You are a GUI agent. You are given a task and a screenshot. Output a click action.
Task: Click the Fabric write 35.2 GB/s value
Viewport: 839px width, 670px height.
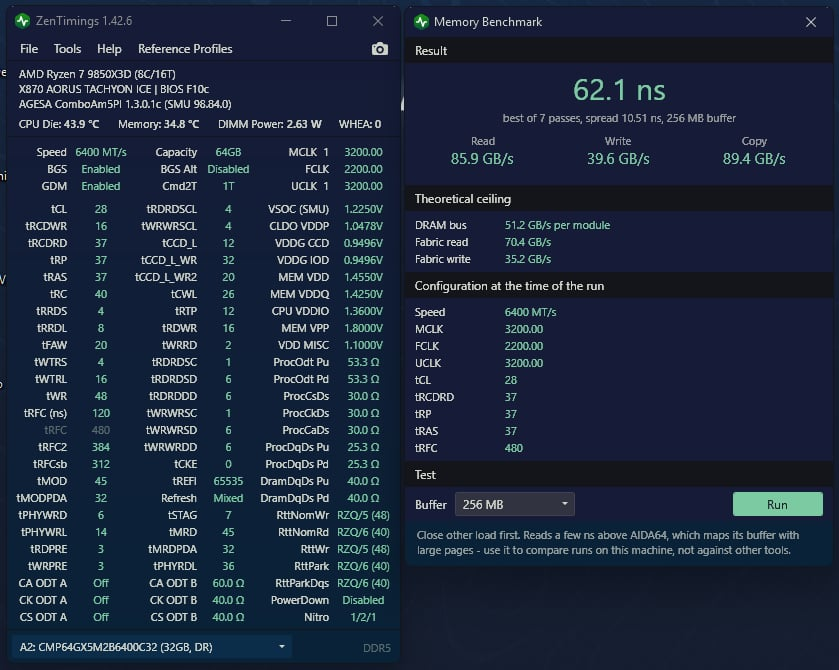[x=528, y=260]
